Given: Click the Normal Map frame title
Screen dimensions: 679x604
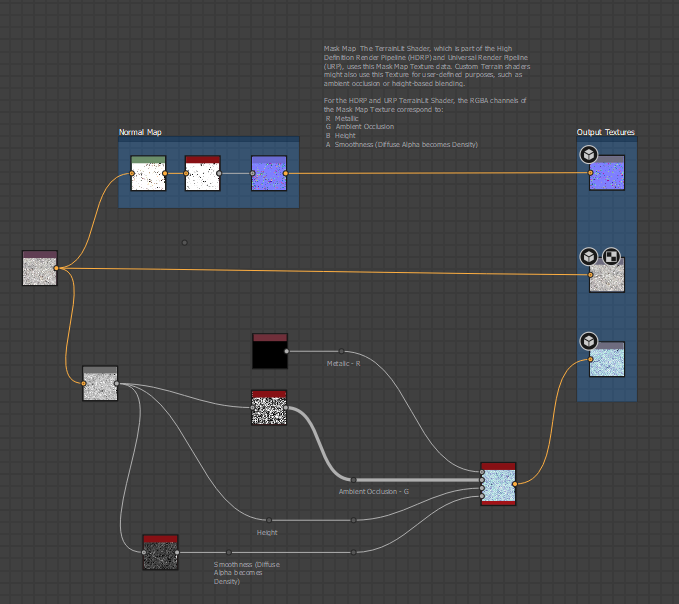Looking at the screenshot, I should click(x=139, y=133).
